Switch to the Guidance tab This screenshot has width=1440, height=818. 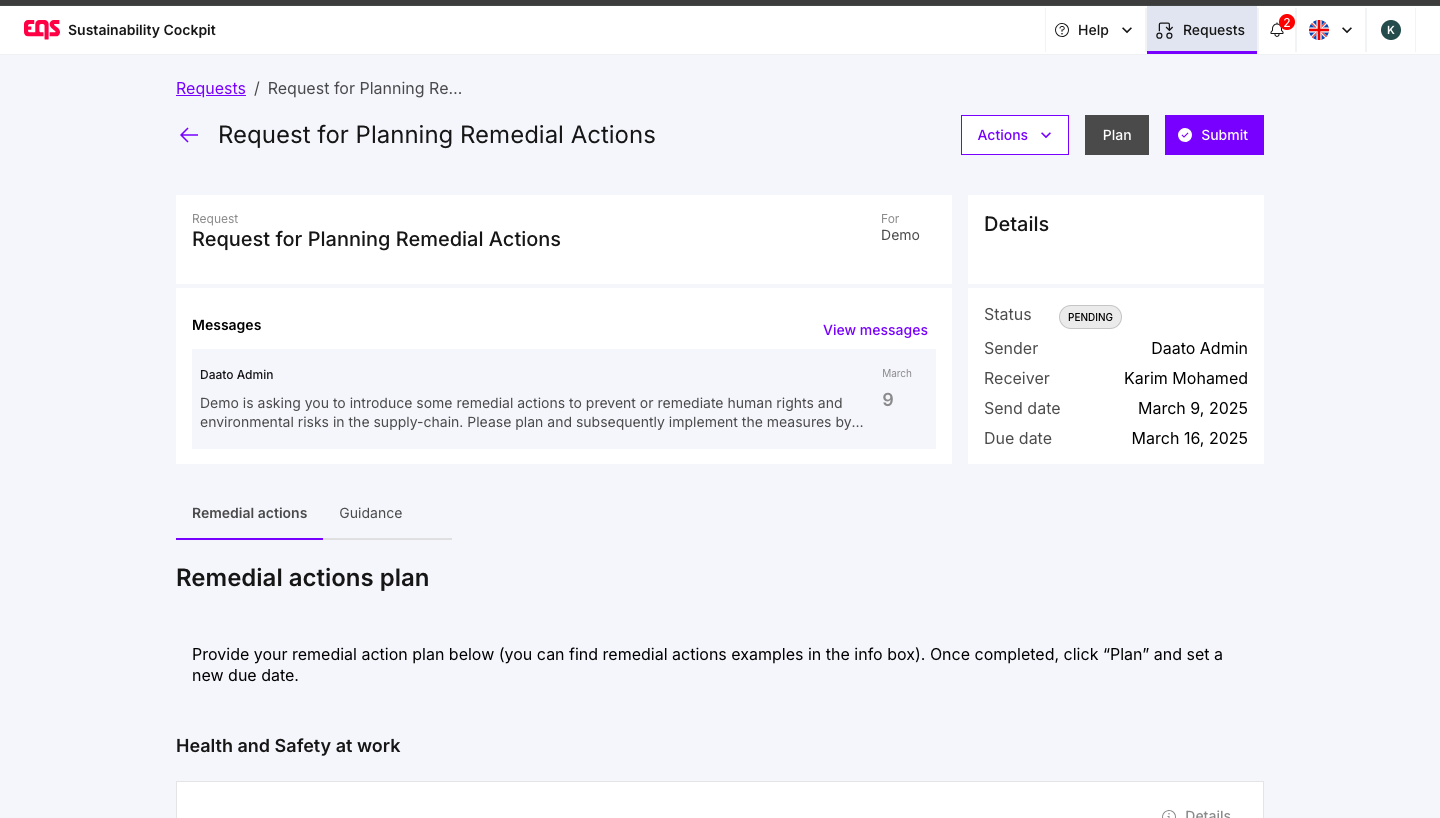[370, 513]
